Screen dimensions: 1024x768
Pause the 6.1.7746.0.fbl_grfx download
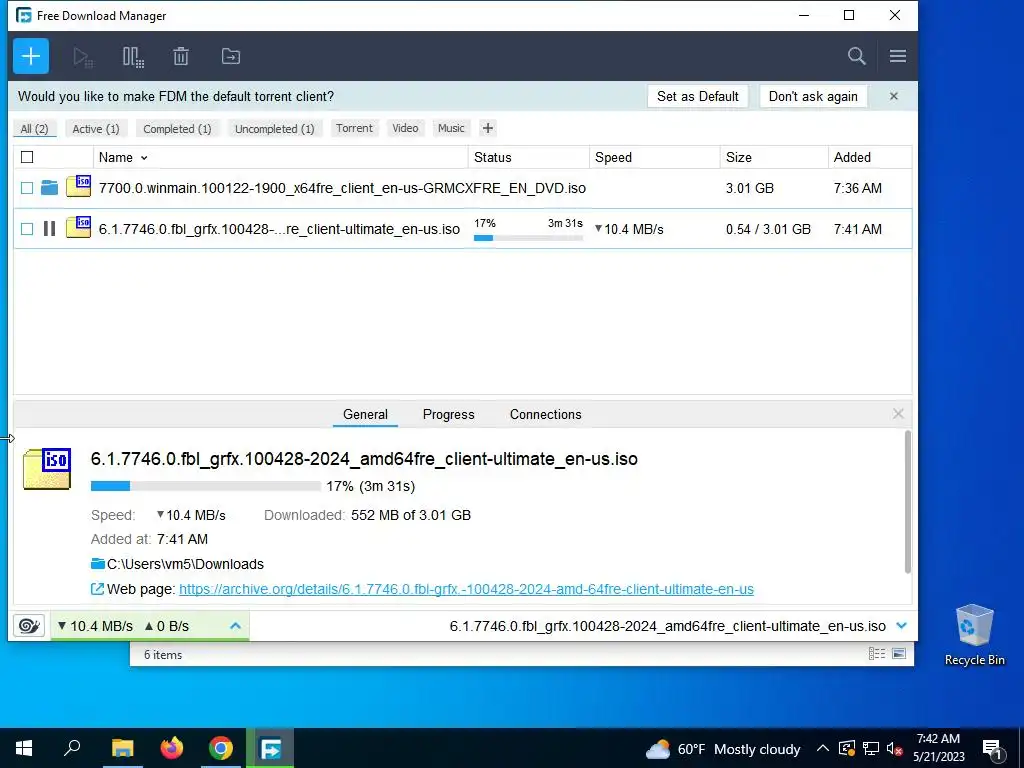pyautogui.click(x=49, y=229)
